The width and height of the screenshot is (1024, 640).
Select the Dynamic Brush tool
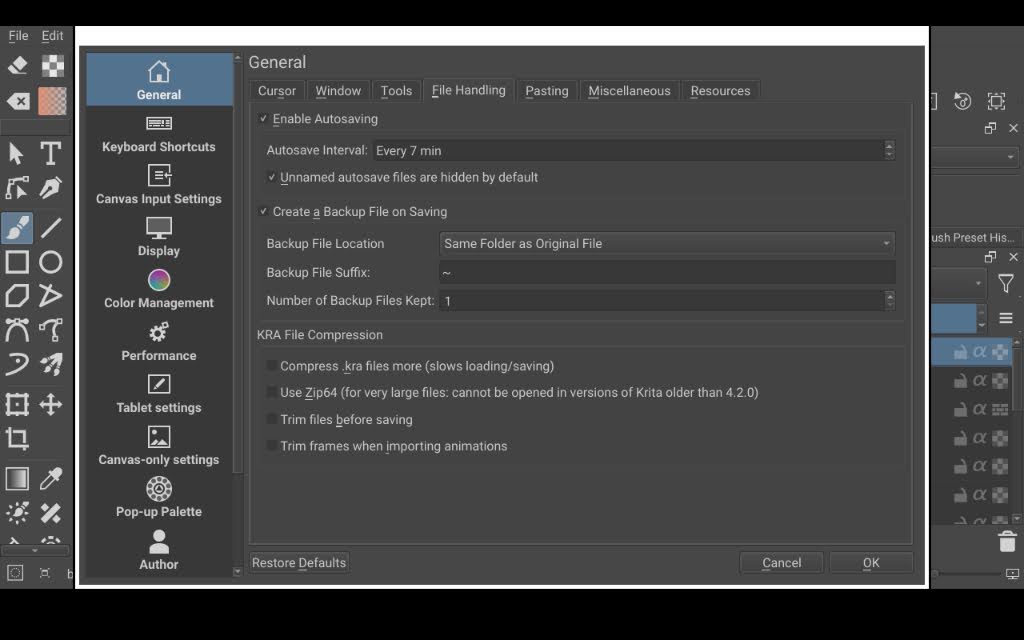click(x=17, y=364)
